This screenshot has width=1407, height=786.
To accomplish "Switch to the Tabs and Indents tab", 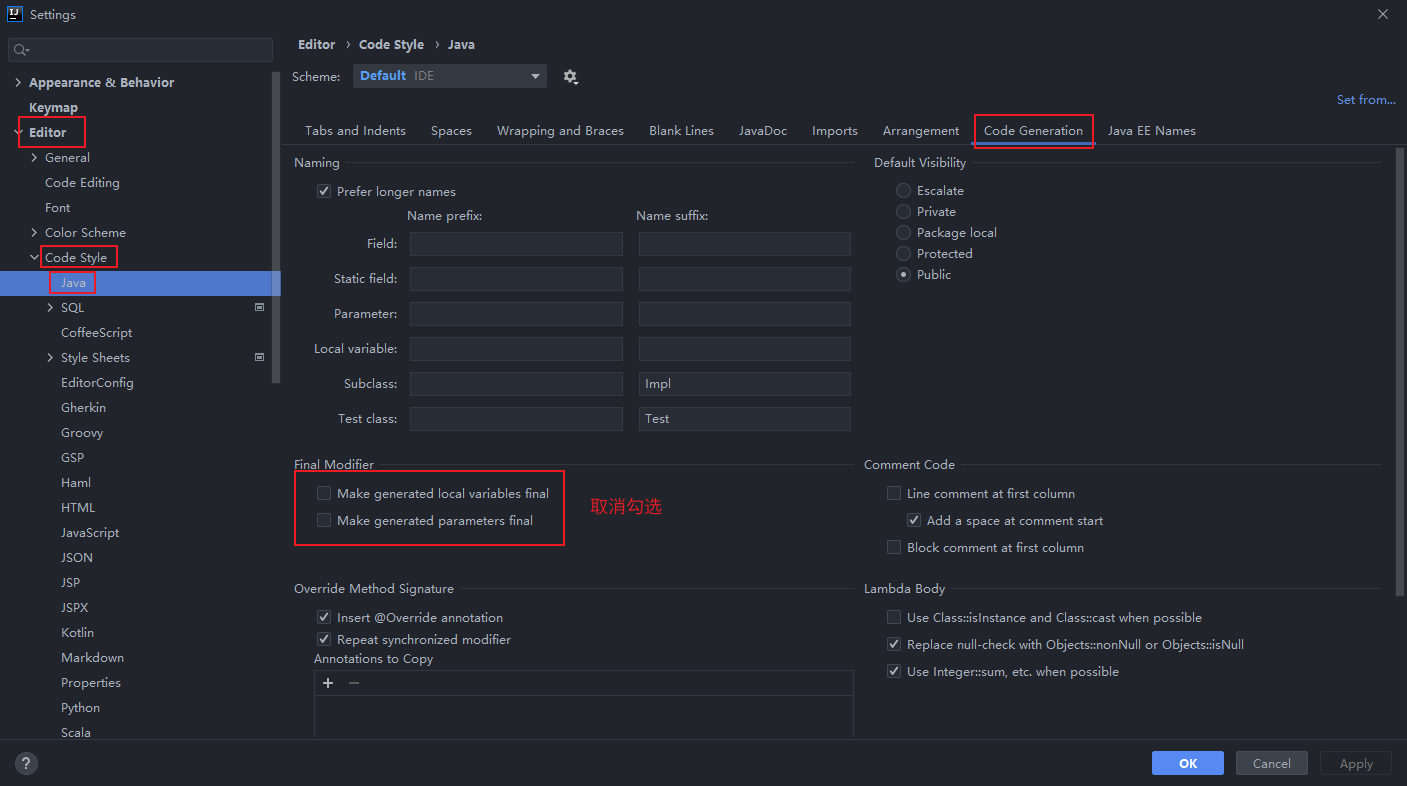I will pyautogui.click(x=355, y=131).
